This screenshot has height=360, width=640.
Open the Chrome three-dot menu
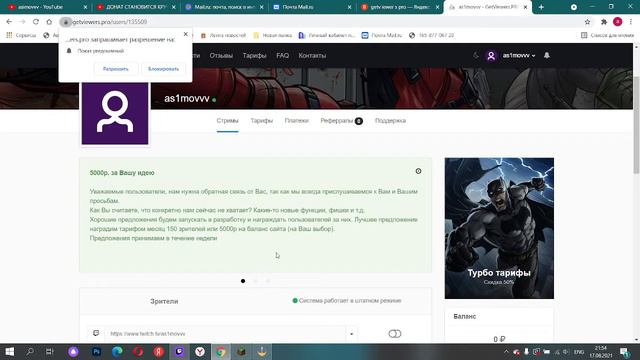click(x=631, y=22)
